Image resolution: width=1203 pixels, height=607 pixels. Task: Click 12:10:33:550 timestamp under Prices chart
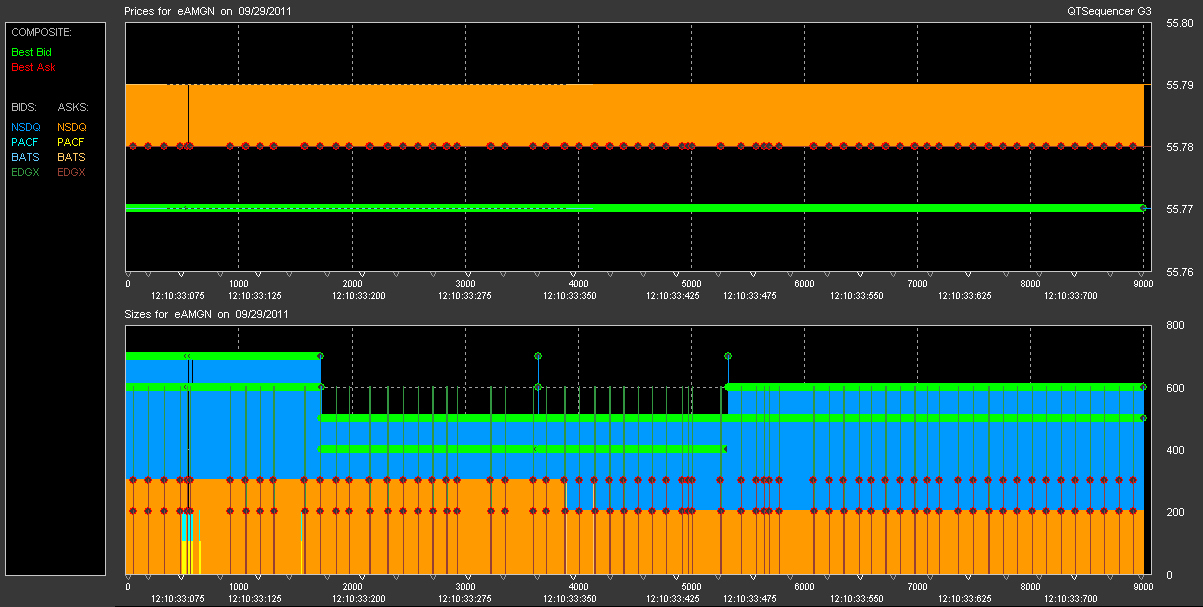tap(859, 295)
